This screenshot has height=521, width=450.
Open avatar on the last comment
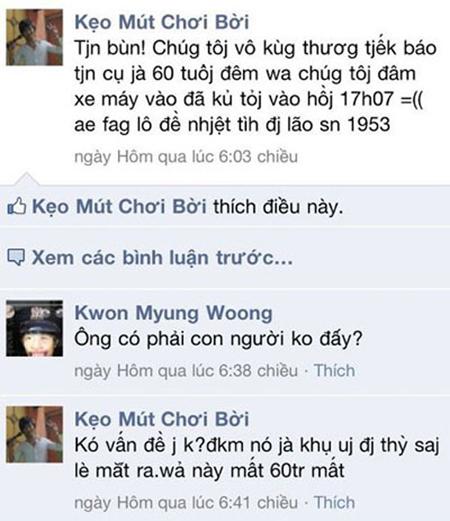point(34,434)
